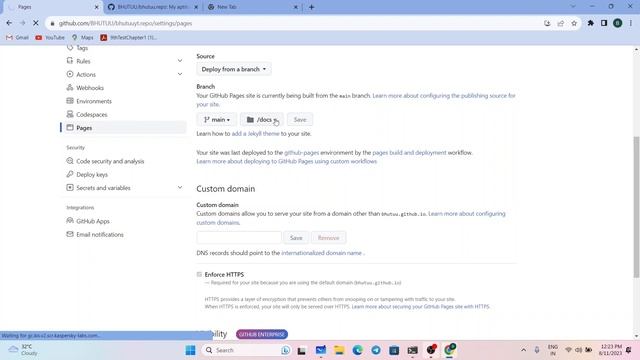Launch Microsoft Edge from taskbar

[358, 350]
